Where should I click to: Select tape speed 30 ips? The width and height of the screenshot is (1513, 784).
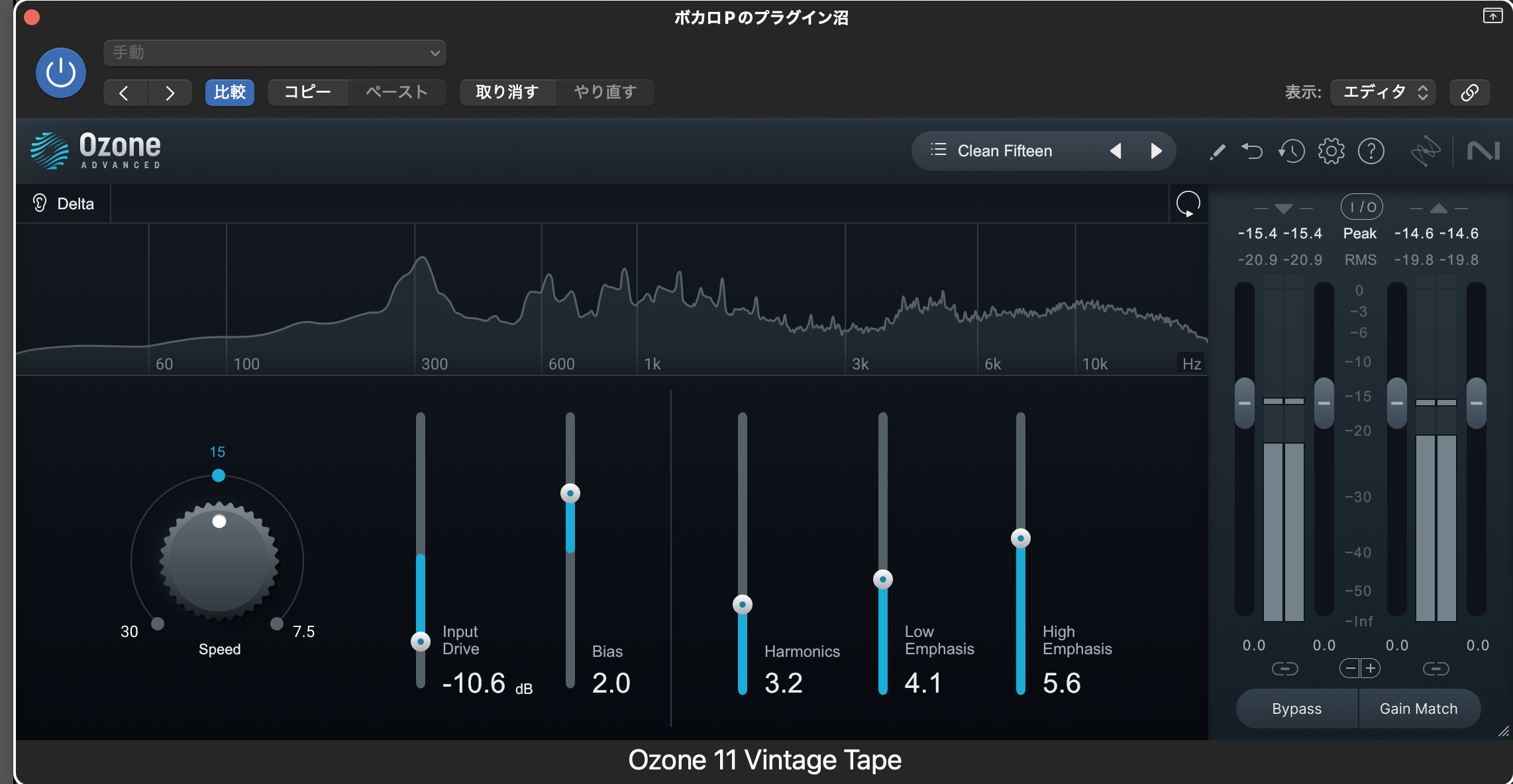[x=158, y=623]
